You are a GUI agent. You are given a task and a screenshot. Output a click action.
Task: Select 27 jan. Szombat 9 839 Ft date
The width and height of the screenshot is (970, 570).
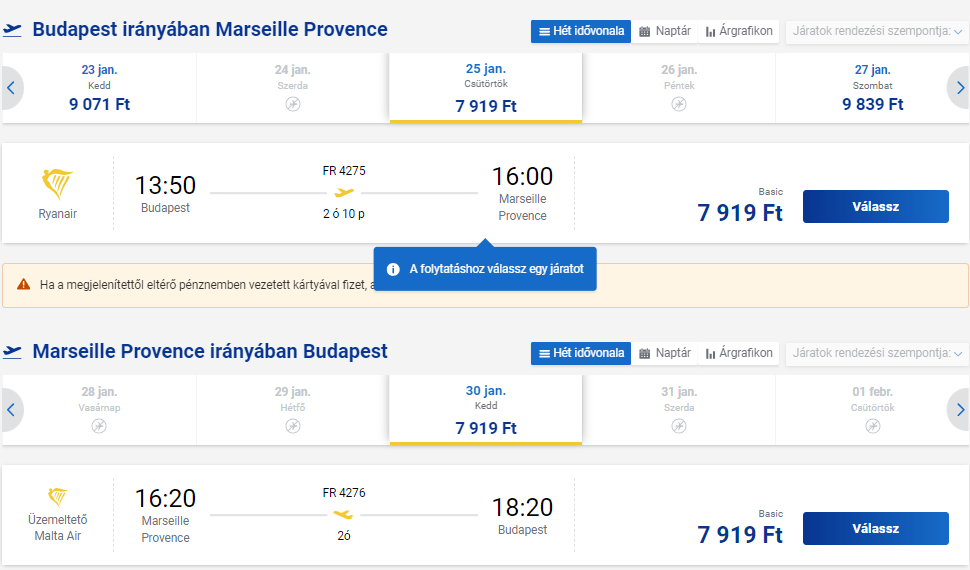(872, 88)
